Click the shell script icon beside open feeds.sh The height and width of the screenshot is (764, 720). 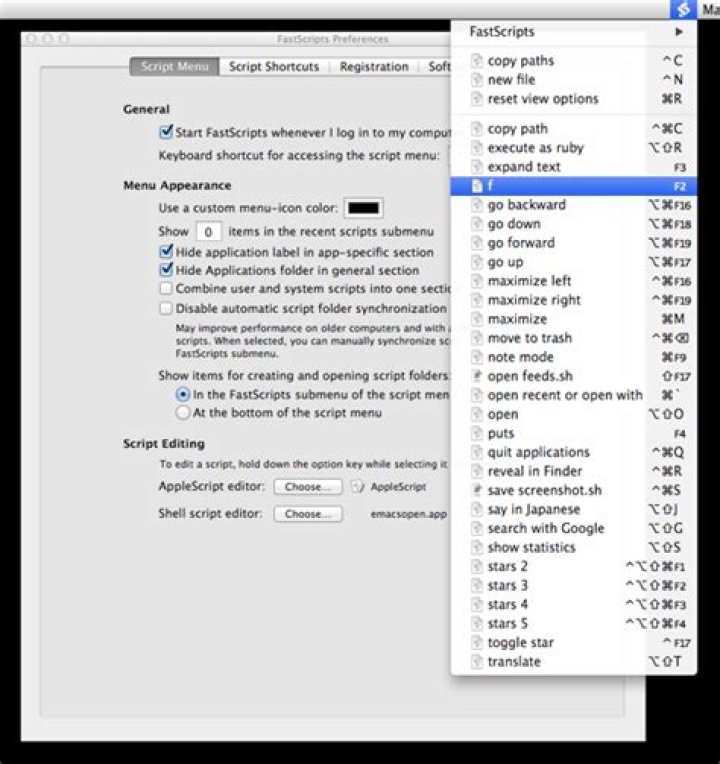(477, 376)
